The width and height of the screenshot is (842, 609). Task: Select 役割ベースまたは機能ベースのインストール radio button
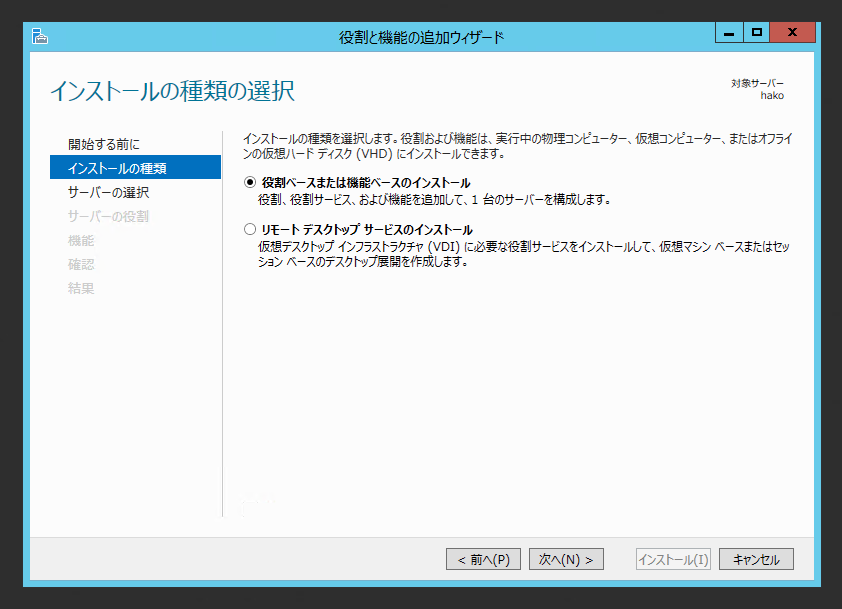[x=250, y=183]
